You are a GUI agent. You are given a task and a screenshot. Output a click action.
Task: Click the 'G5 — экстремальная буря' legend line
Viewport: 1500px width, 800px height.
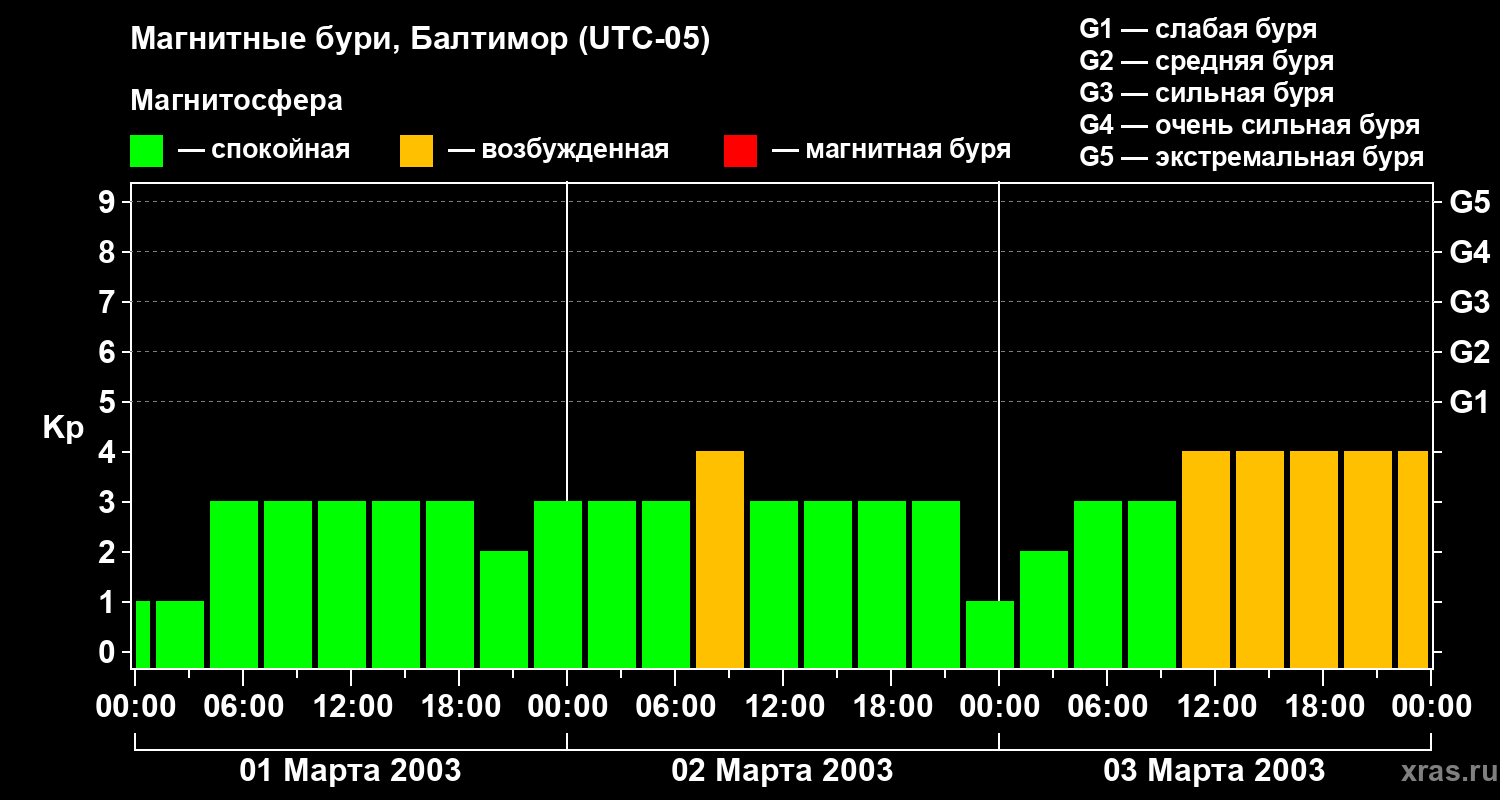pos(1251,157)
